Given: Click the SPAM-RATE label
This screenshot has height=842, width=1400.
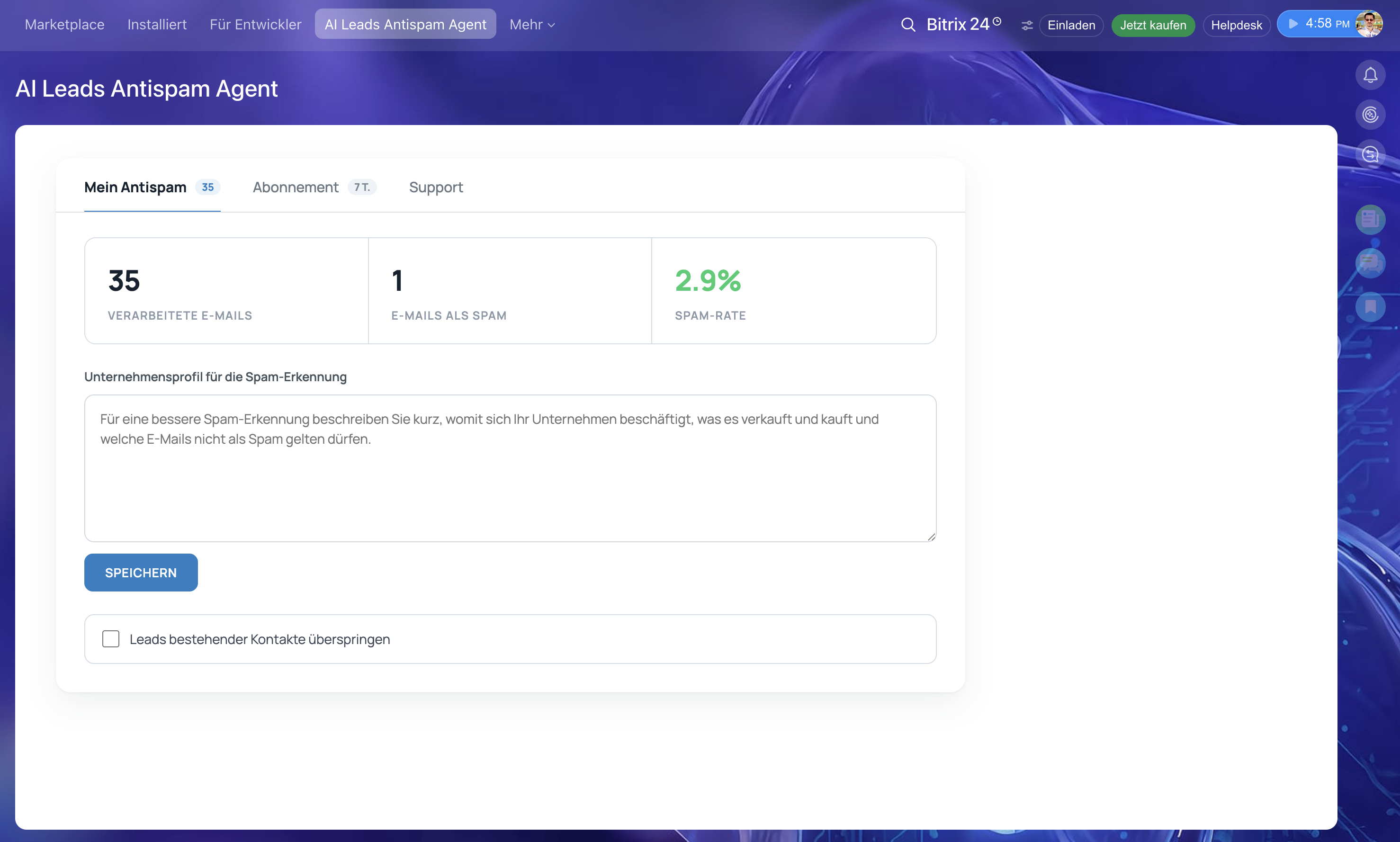Looking at the screenshot, I should pos(710,315).
